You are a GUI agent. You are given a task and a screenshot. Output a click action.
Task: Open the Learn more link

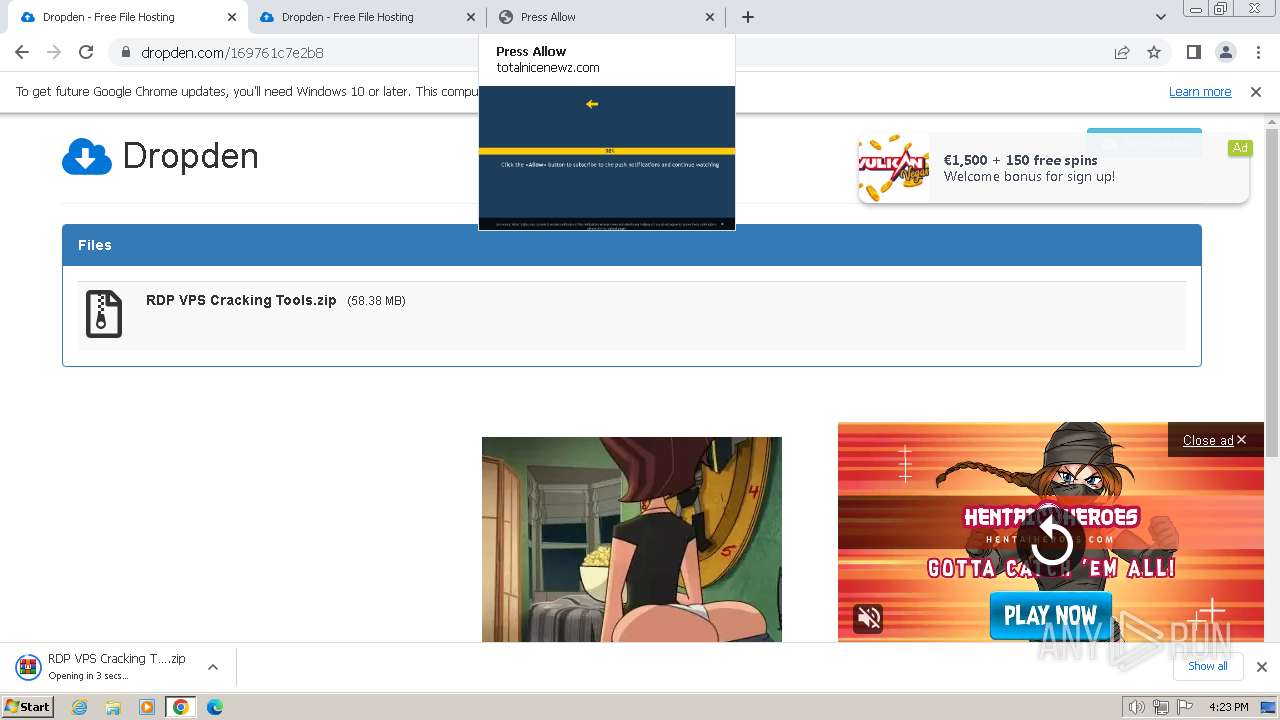point(1200,92)
